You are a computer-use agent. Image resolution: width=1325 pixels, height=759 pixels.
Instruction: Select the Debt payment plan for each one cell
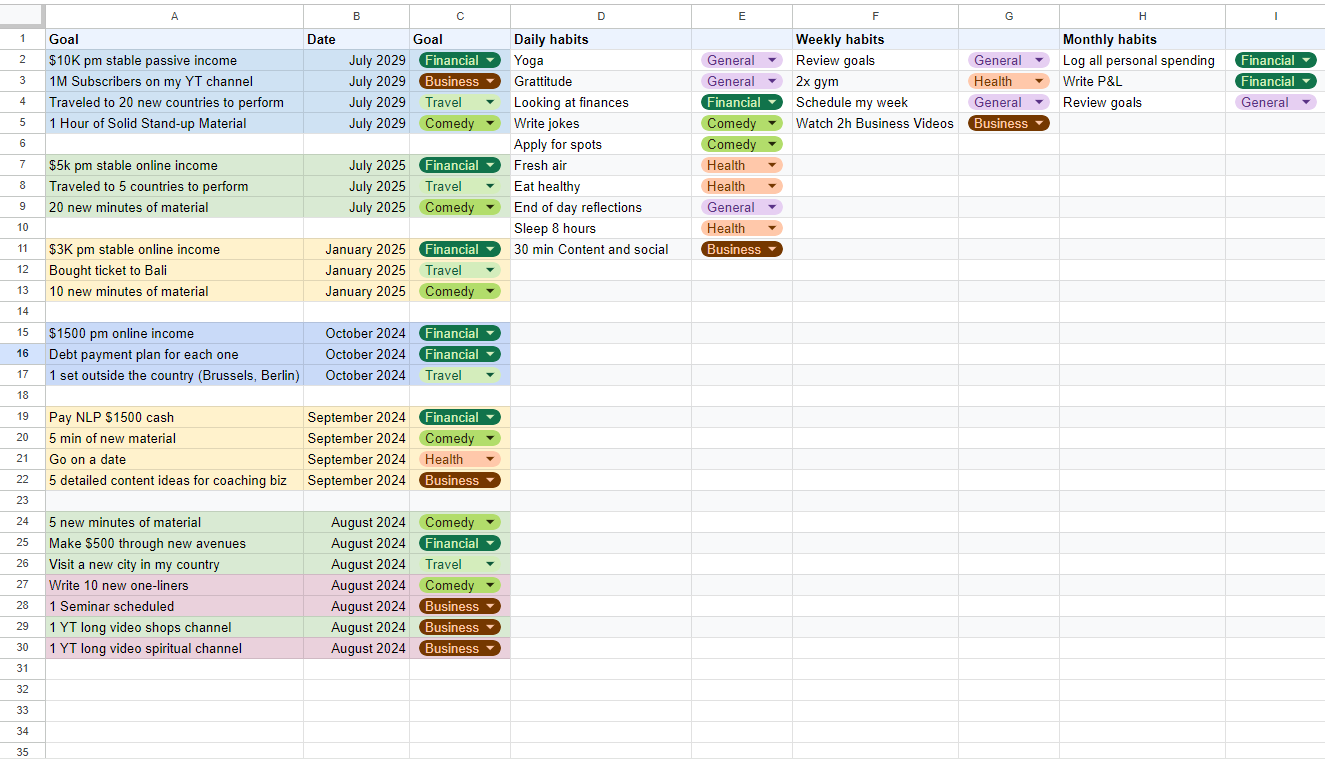pyautogui.click(x=174, y=355)
